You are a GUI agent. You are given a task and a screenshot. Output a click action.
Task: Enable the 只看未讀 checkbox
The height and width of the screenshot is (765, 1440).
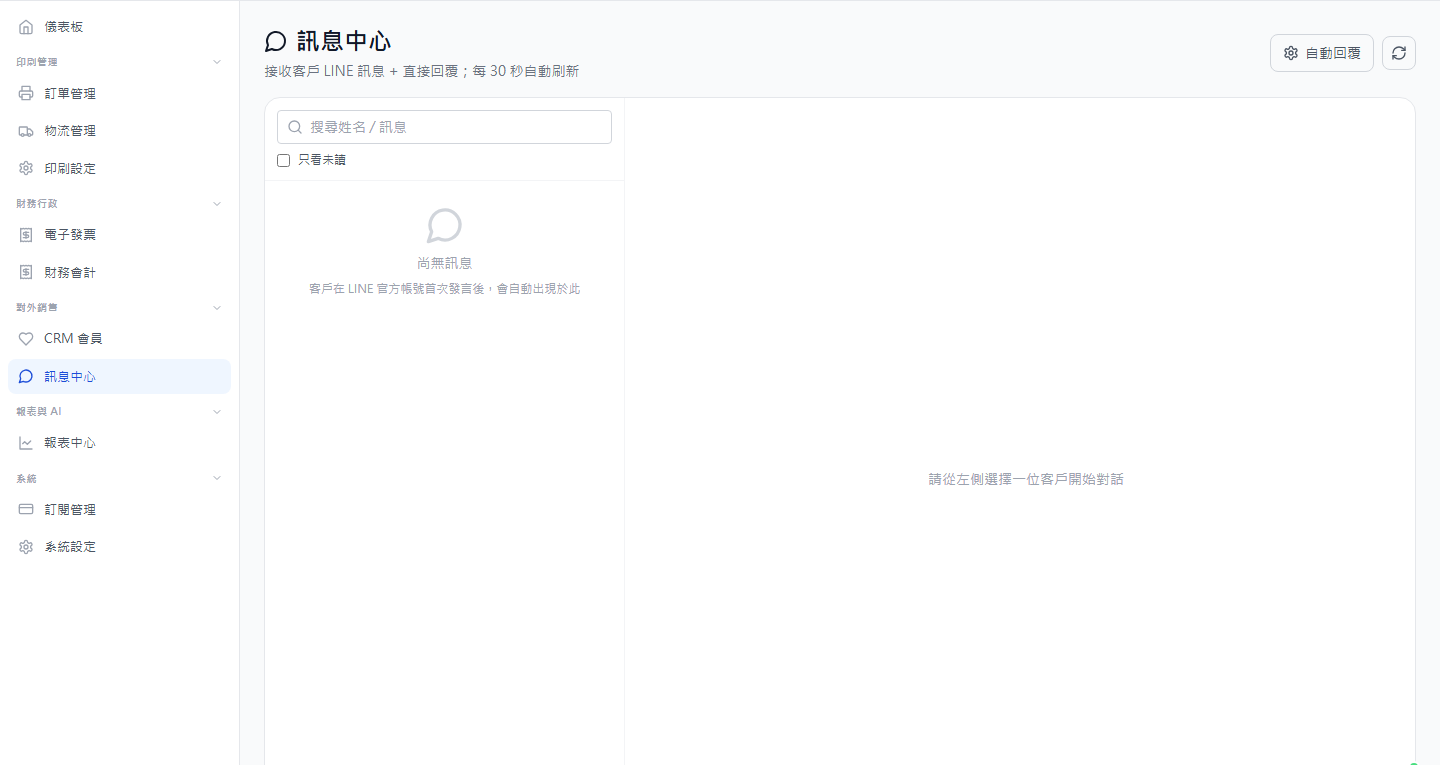point(284,160)
